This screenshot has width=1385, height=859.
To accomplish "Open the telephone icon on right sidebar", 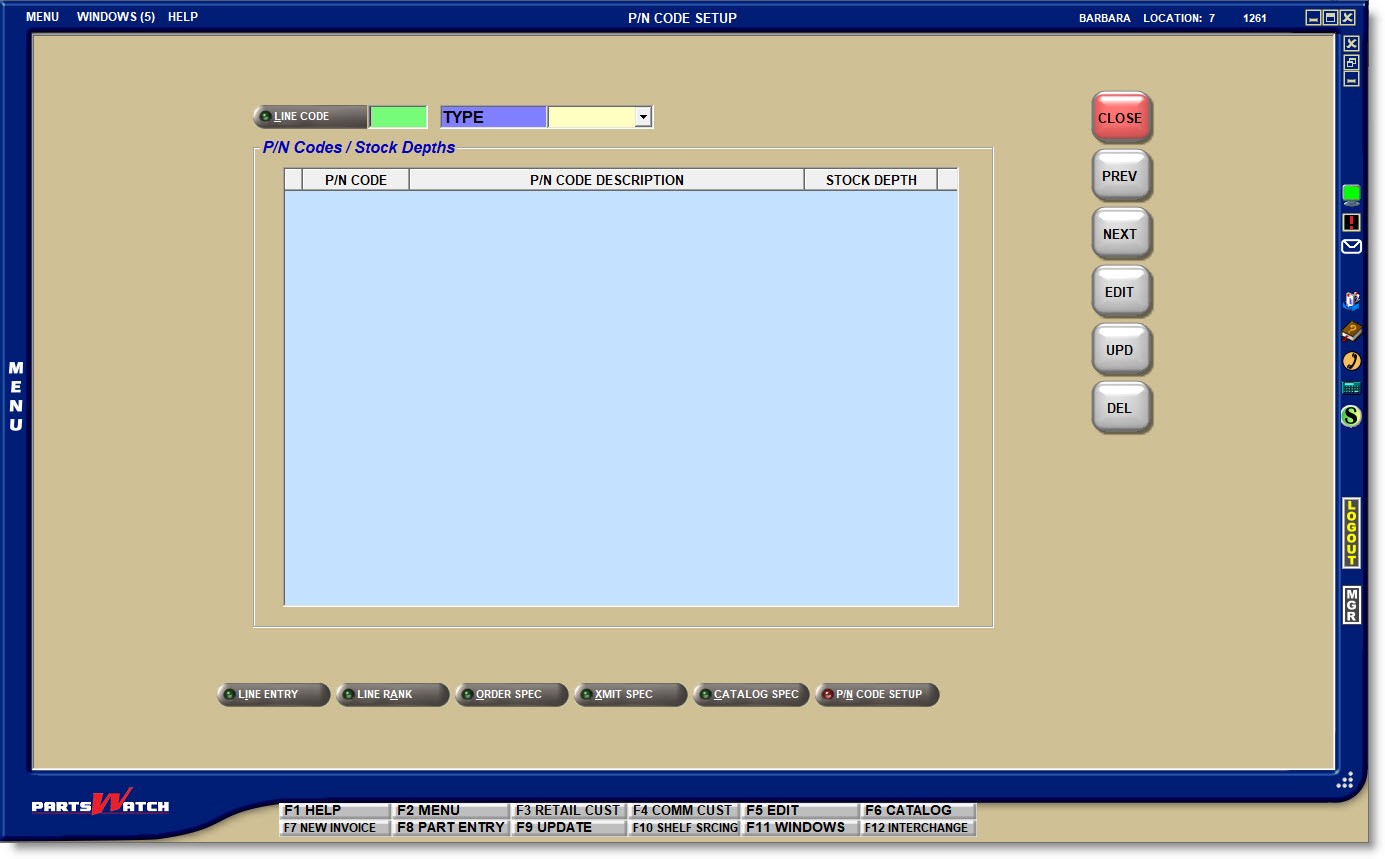I will 1351,359.
